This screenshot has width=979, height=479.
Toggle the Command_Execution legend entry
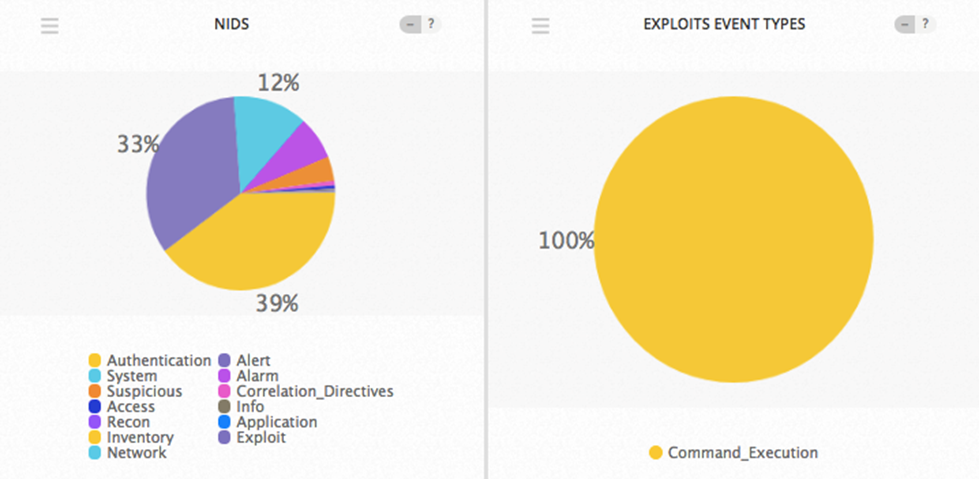point(734,453)
